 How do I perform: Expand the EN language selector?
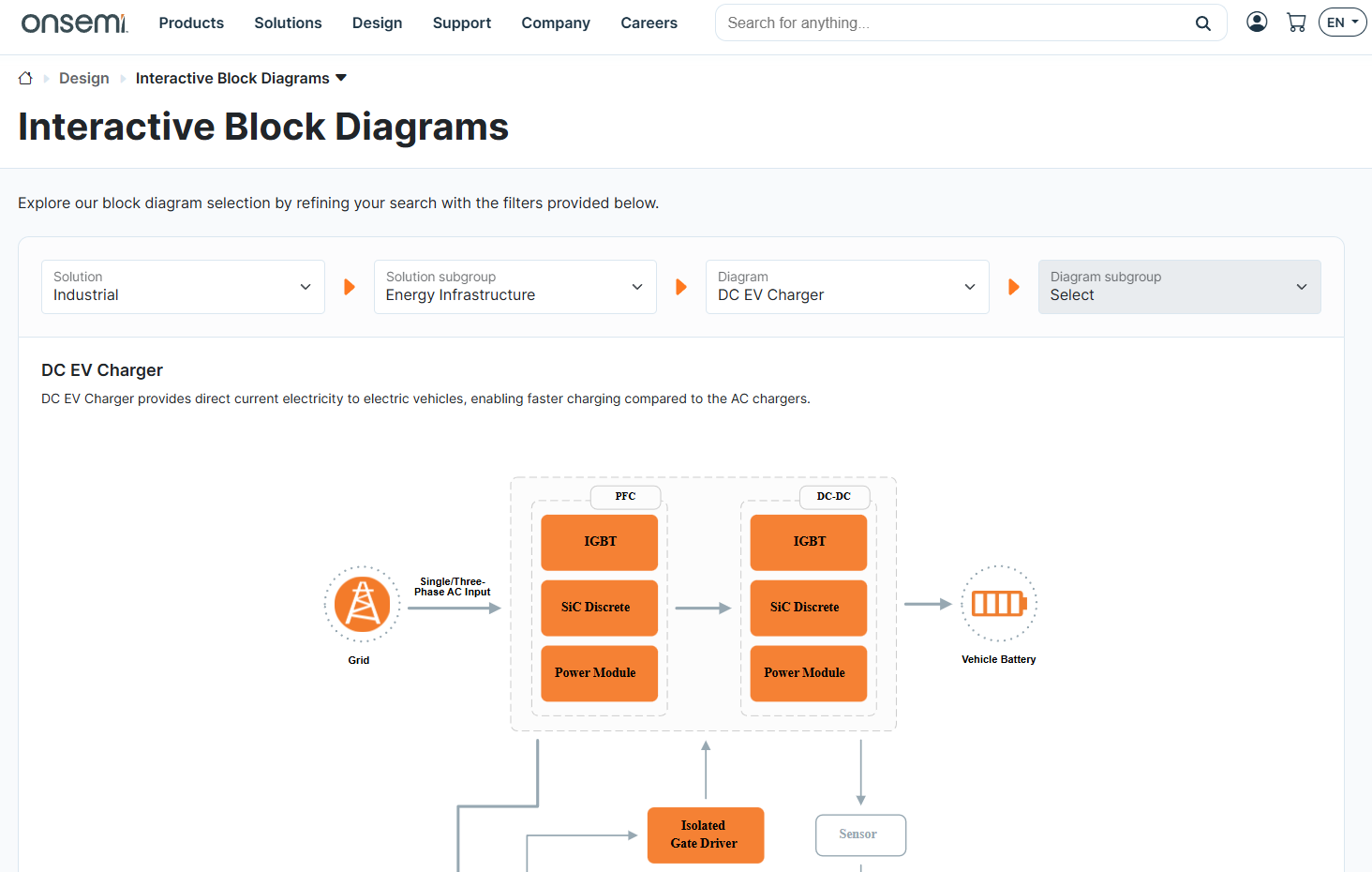(x=1342, y=22)
